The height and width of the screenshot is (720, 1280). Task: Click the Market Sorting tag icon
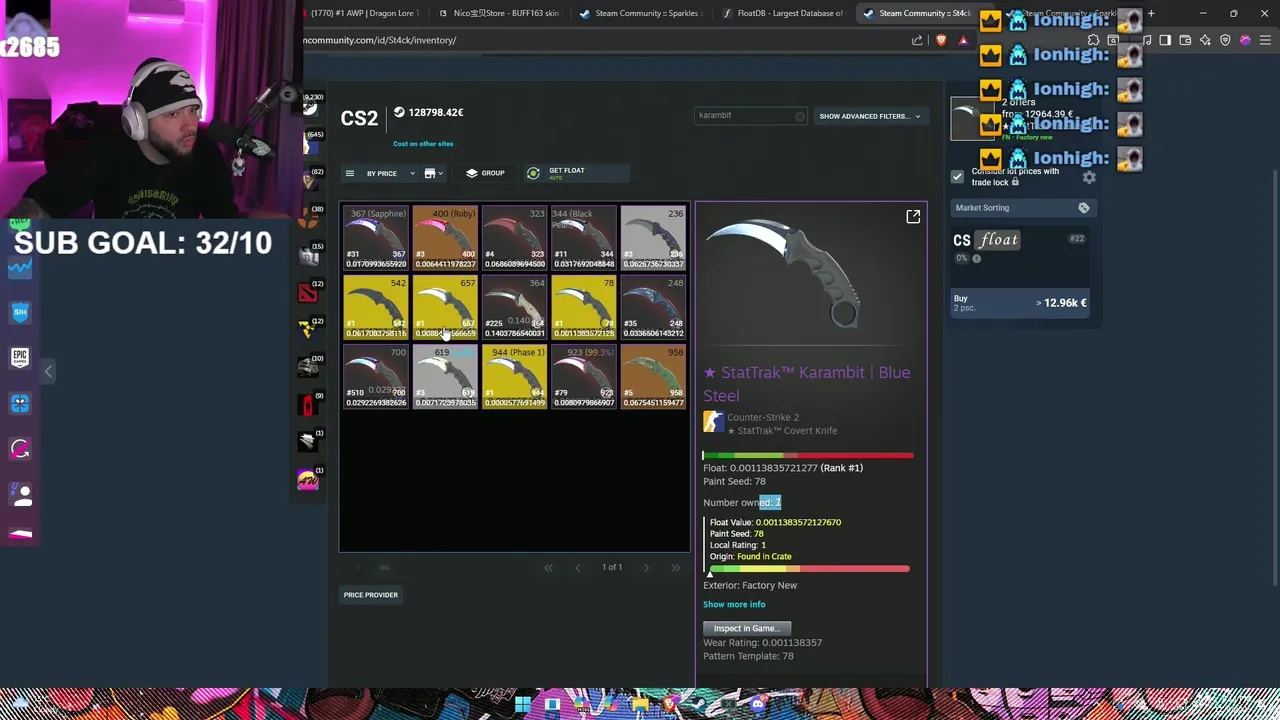click(x=1084, y=208)
